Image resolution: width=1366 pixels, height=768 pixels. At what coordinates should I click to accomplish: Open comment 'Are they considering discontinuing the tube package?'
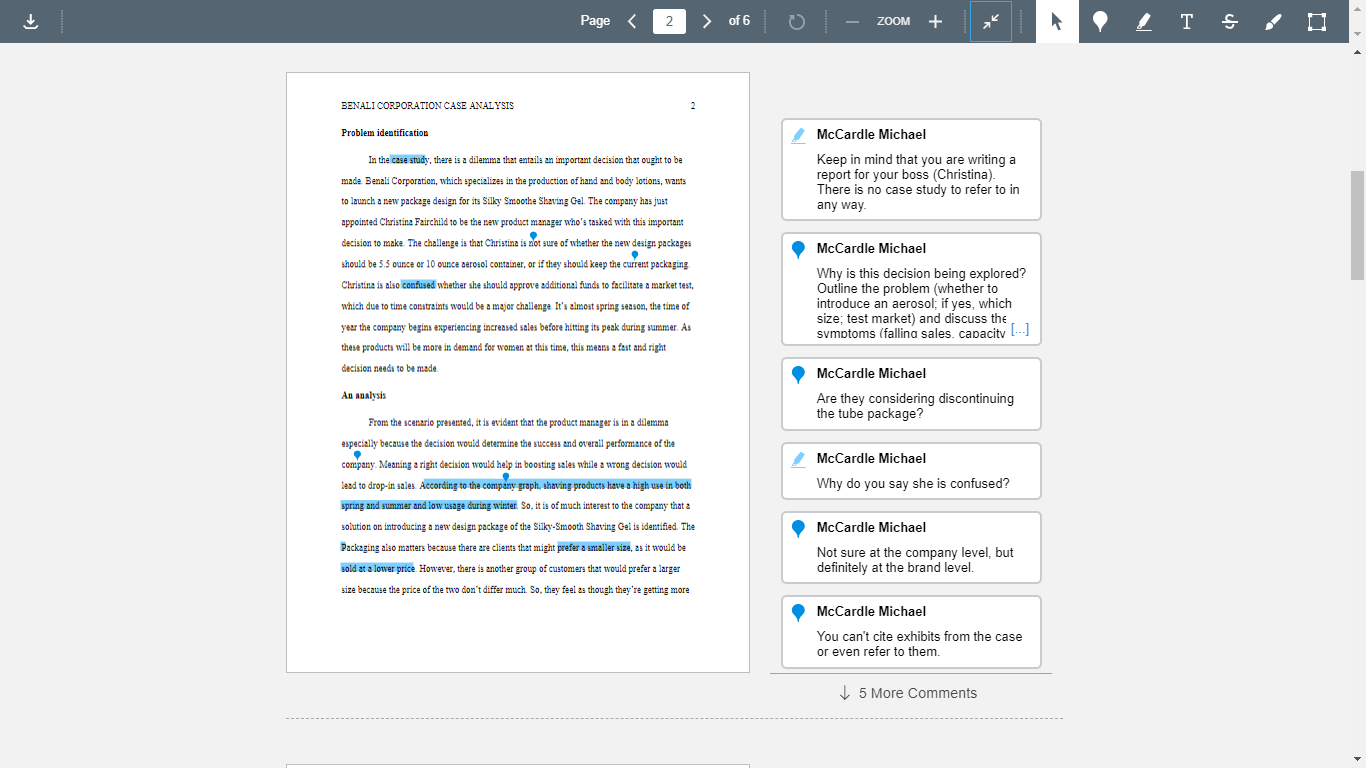click(x=911, y=394)
